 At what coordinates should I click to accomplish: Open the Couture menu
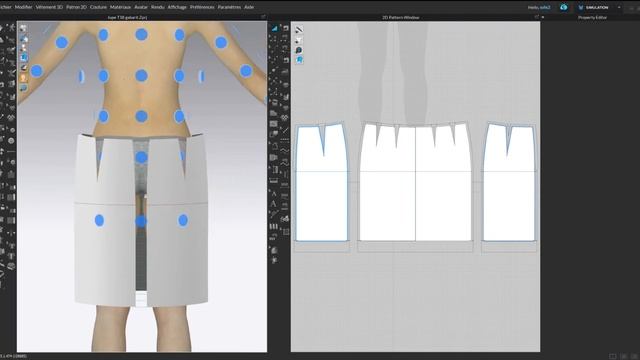coord(98,7)
